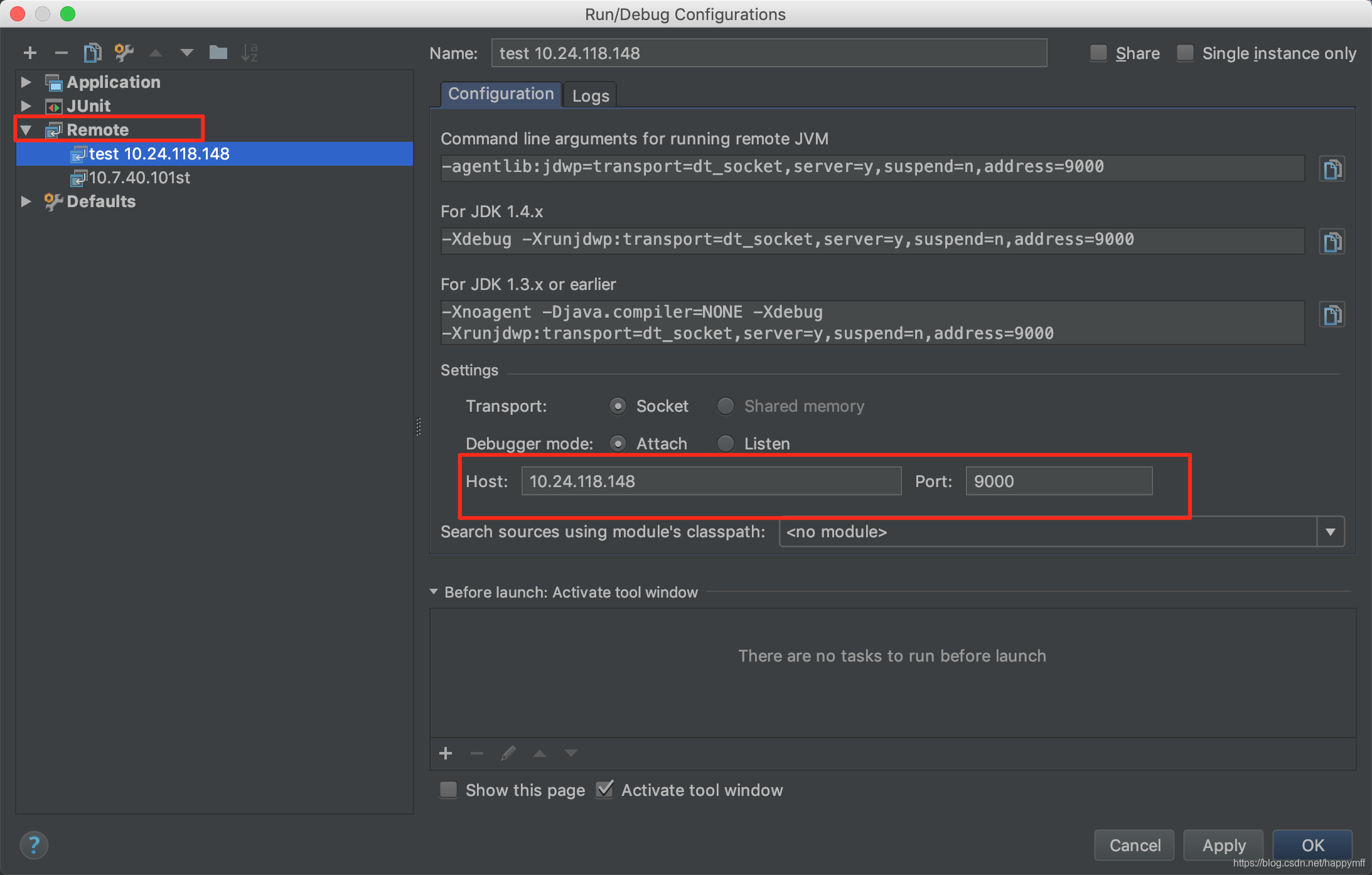The image size is (1372, 875).
Task: Select the Defaults tree label
Action: (101, 201)
